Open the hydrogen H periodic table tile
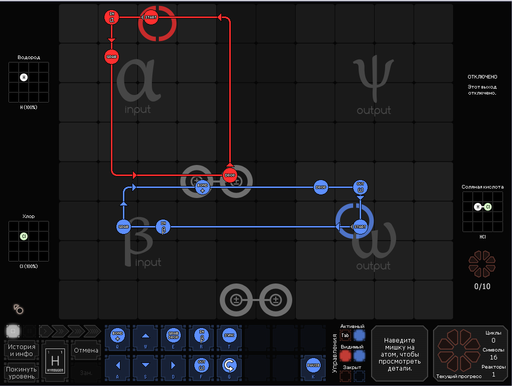Screen dimensions: 512x386 tap(55, 361)
